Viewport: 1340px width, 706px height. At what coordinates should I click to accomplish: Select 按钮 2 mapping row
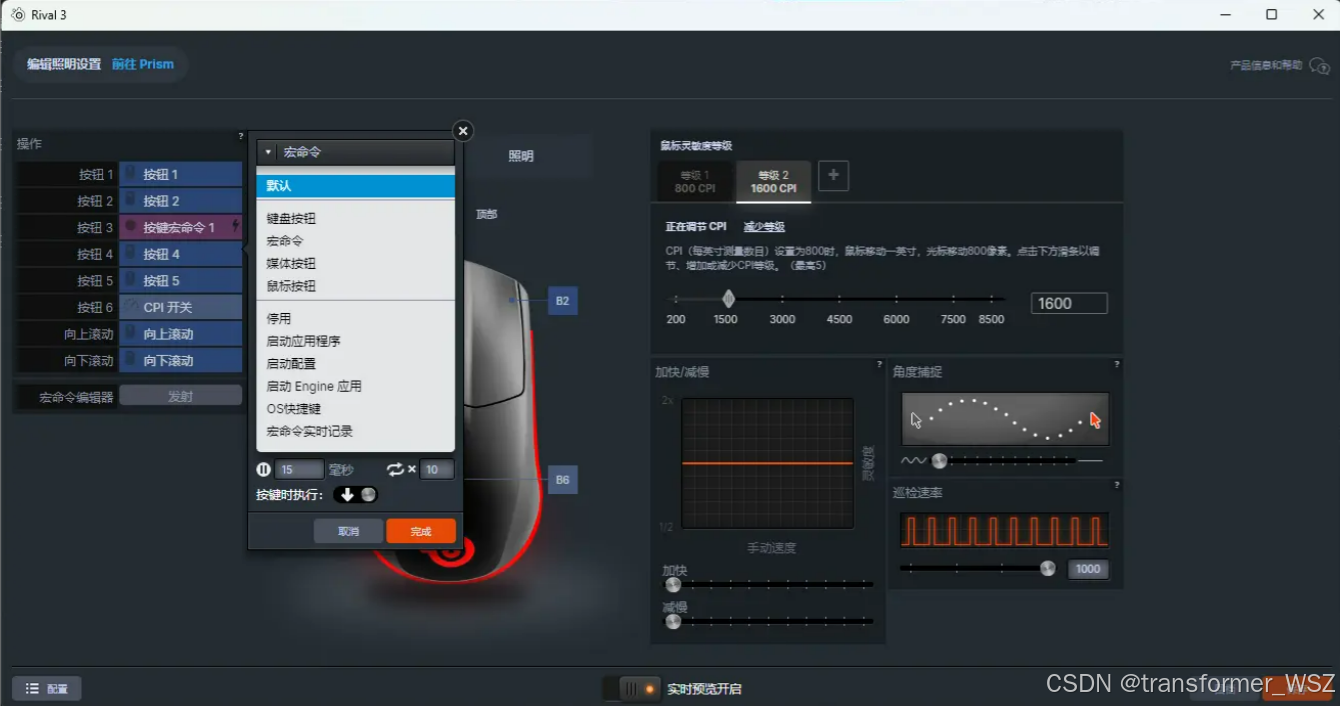point(181,201)
